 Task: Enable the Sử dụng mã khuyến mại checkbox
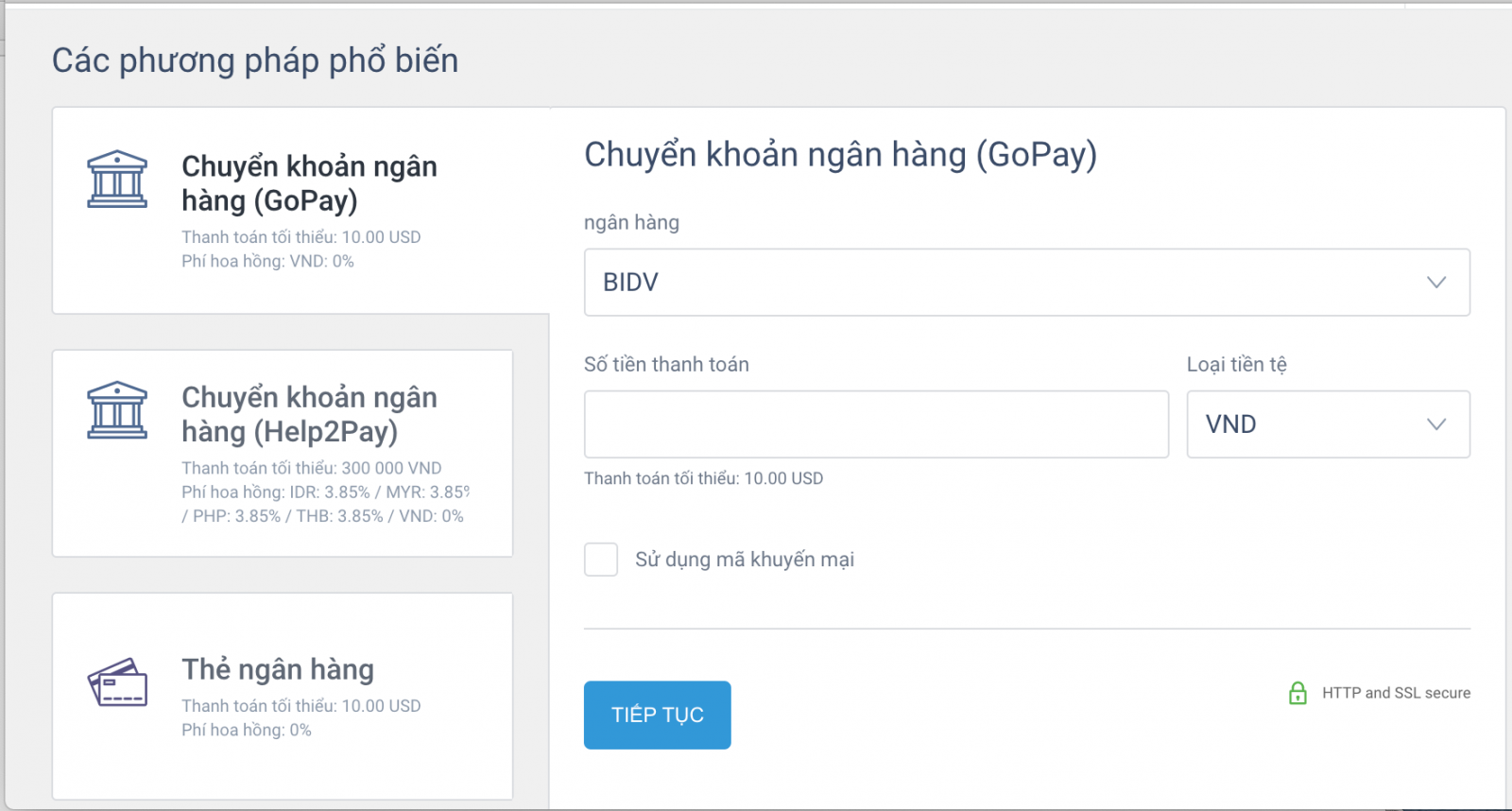pos(601,560)
